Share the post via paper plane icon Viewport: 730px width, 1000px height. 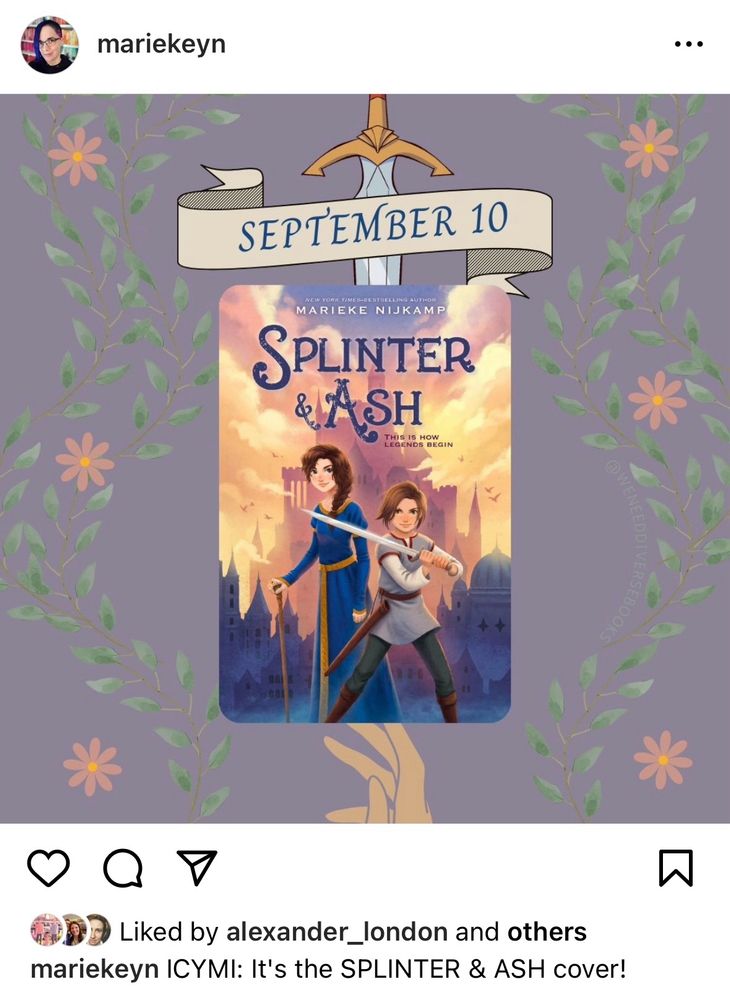[197, 867]
